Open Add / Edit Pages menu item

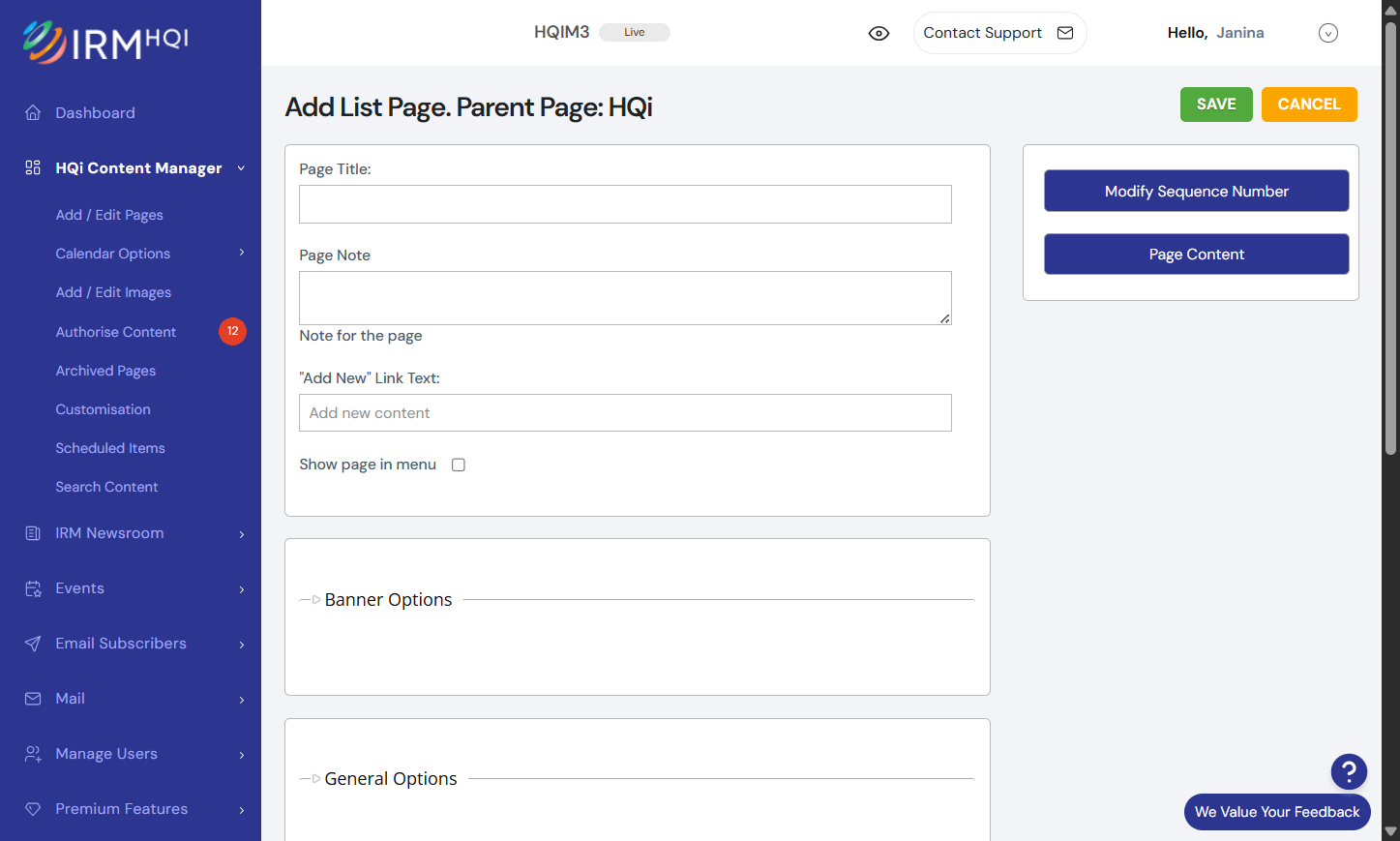tap(109, 215)
